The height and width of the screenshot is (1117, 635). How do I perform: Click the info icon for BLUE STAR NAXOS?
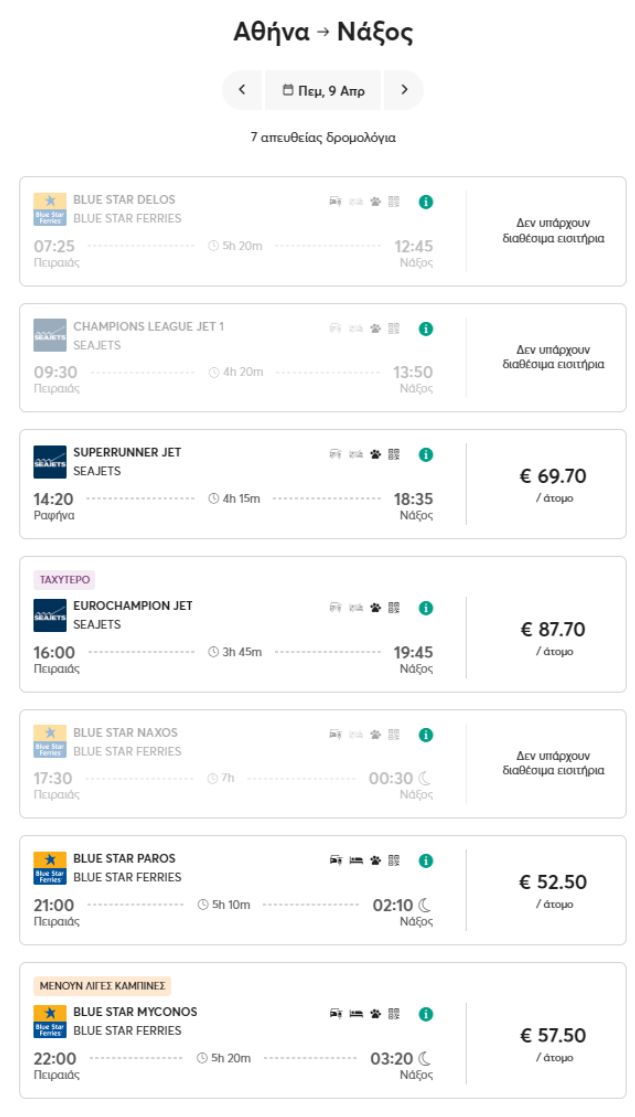click(426, 734)
